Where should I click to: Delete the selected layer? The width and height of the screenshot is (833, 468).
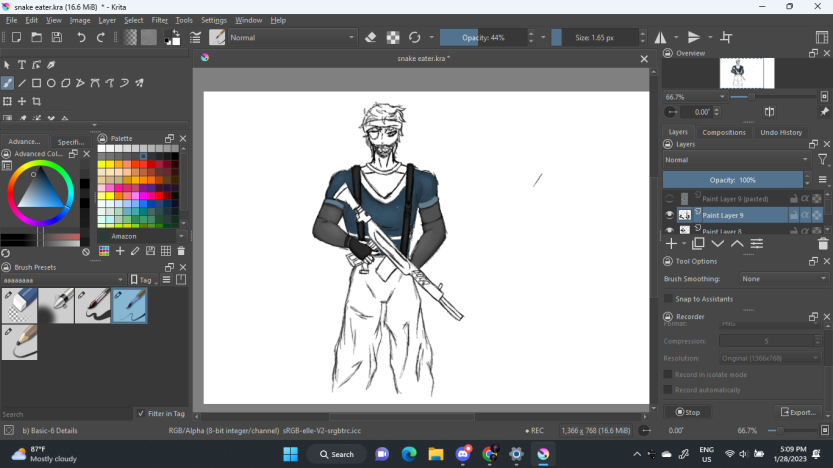pyautogui.click(x=823, y=243)
